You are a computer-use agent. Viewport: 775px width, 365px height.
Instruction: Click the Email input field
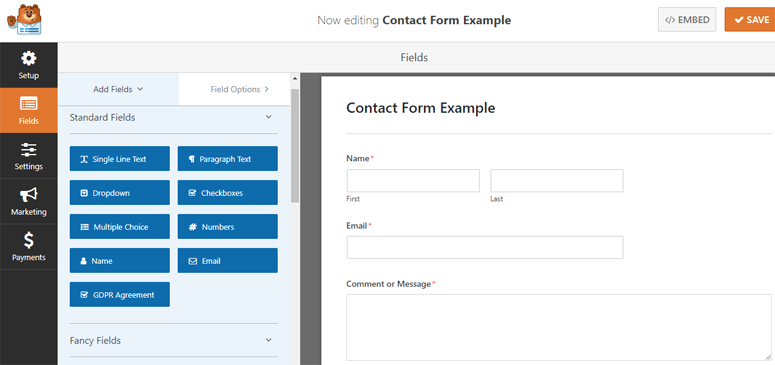485,247
